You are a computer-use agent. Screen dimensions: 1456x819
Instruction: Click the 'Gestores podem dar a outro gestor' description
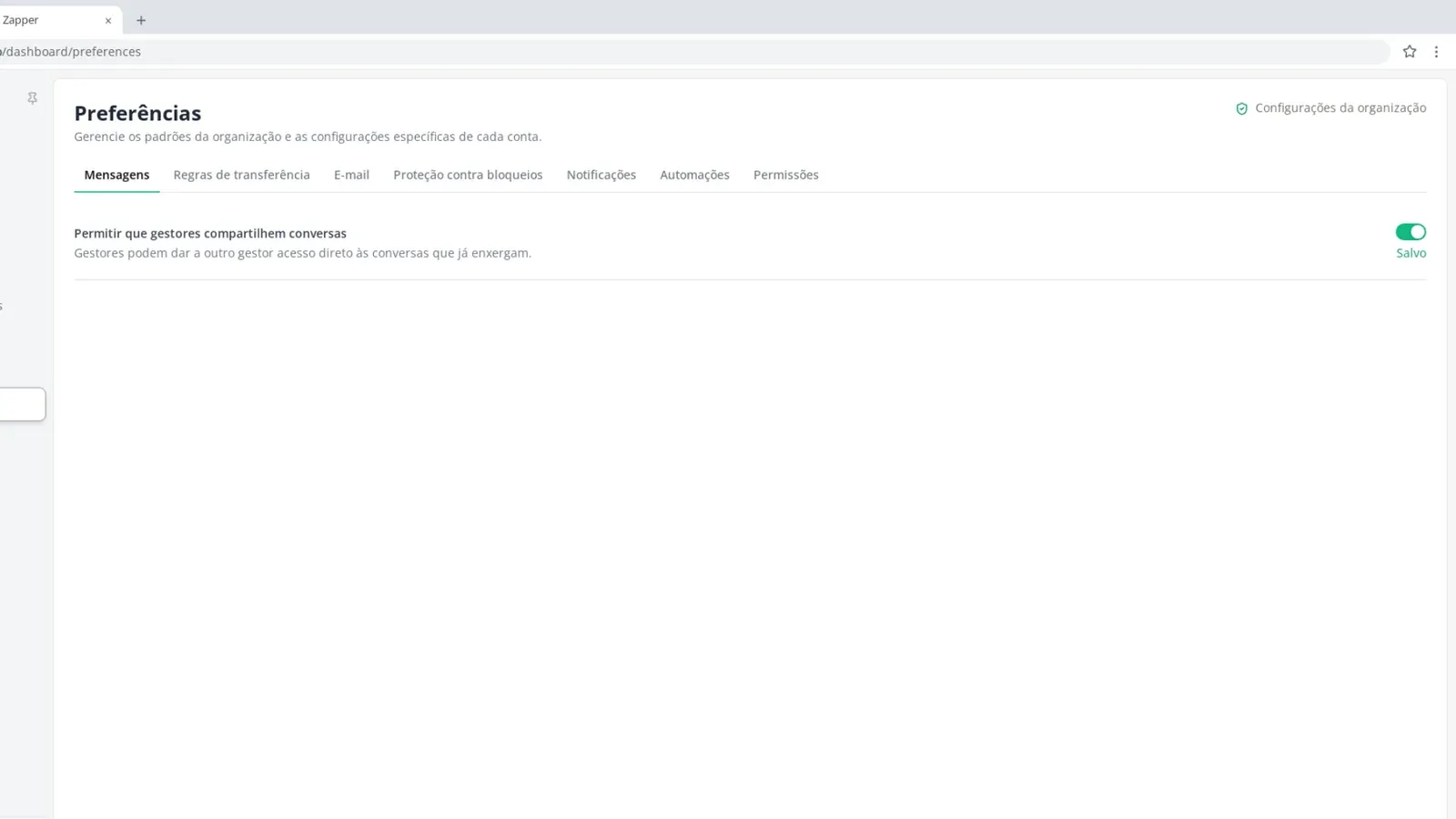click(x=302, y=253)
